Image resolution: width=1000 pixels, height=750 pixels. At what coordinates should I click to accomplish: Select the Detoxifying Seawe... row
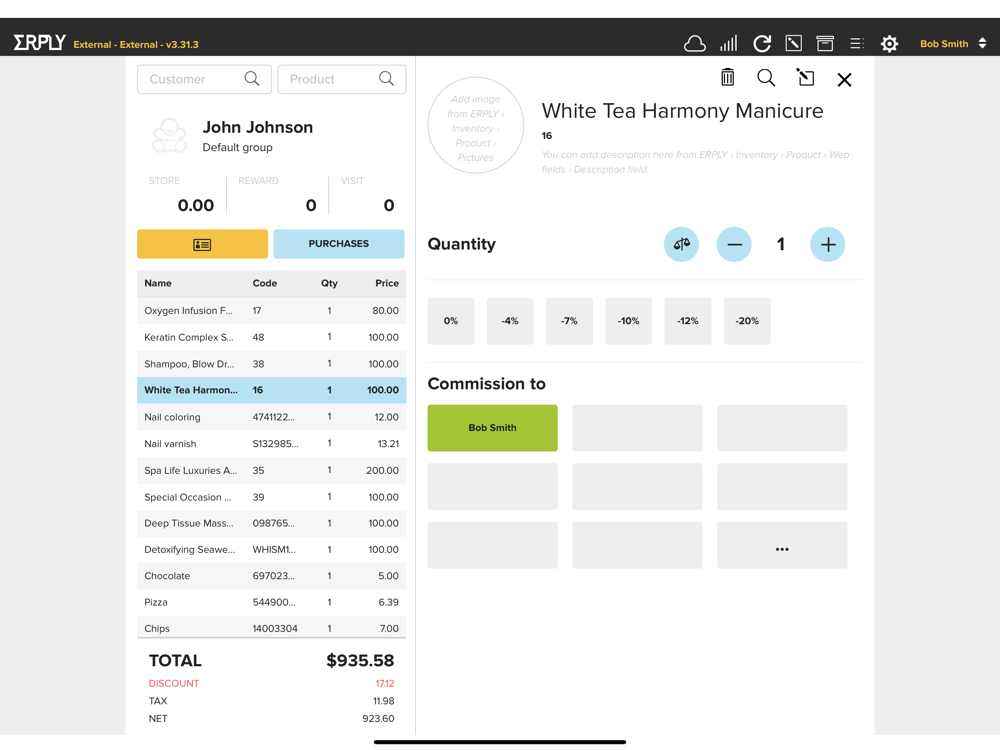click(272, 550)
